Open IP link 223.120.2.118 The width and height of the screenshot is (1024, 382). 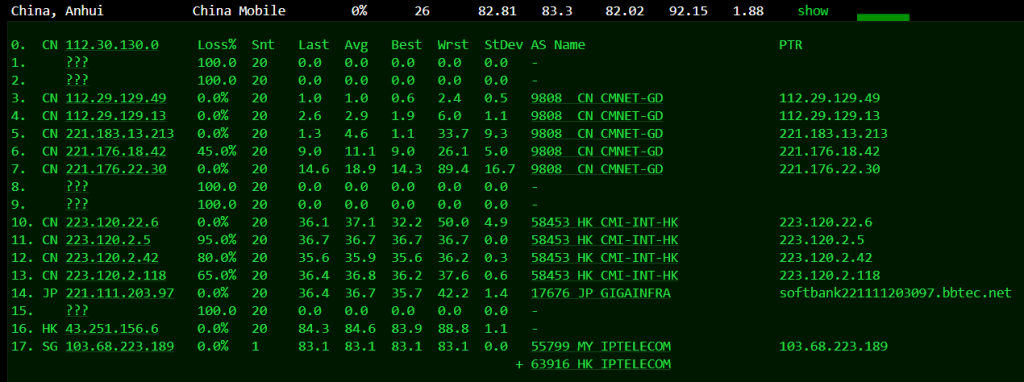[x=116, y=275]
